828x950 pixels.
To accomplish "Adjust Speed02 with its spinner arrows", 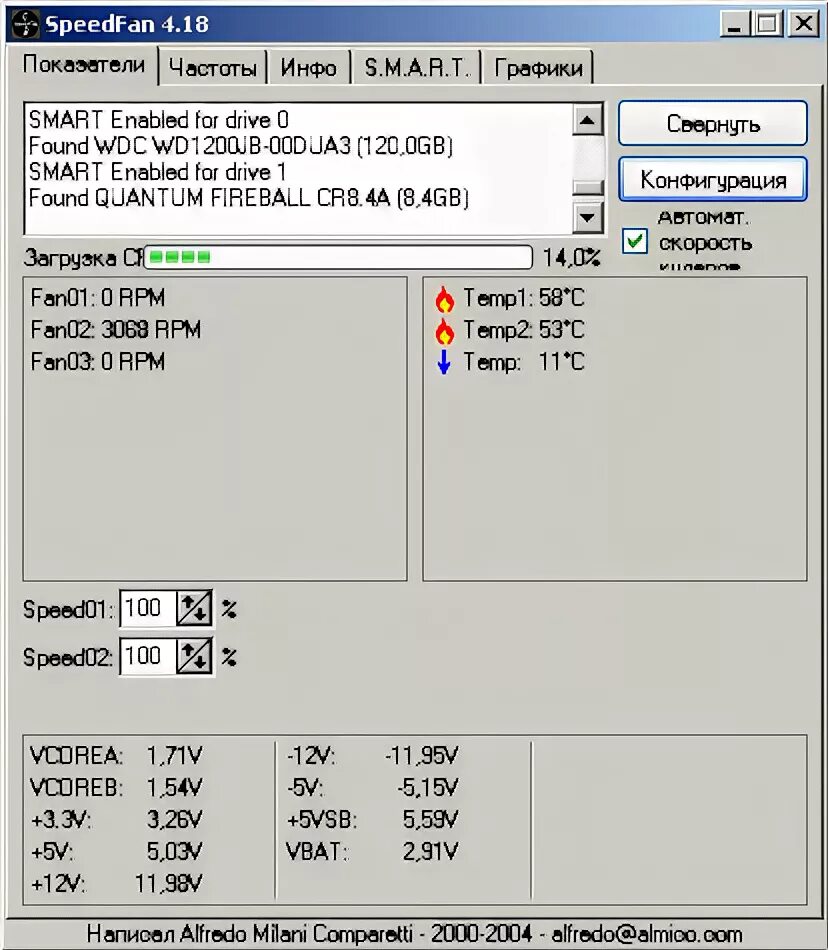I will 194,656.
